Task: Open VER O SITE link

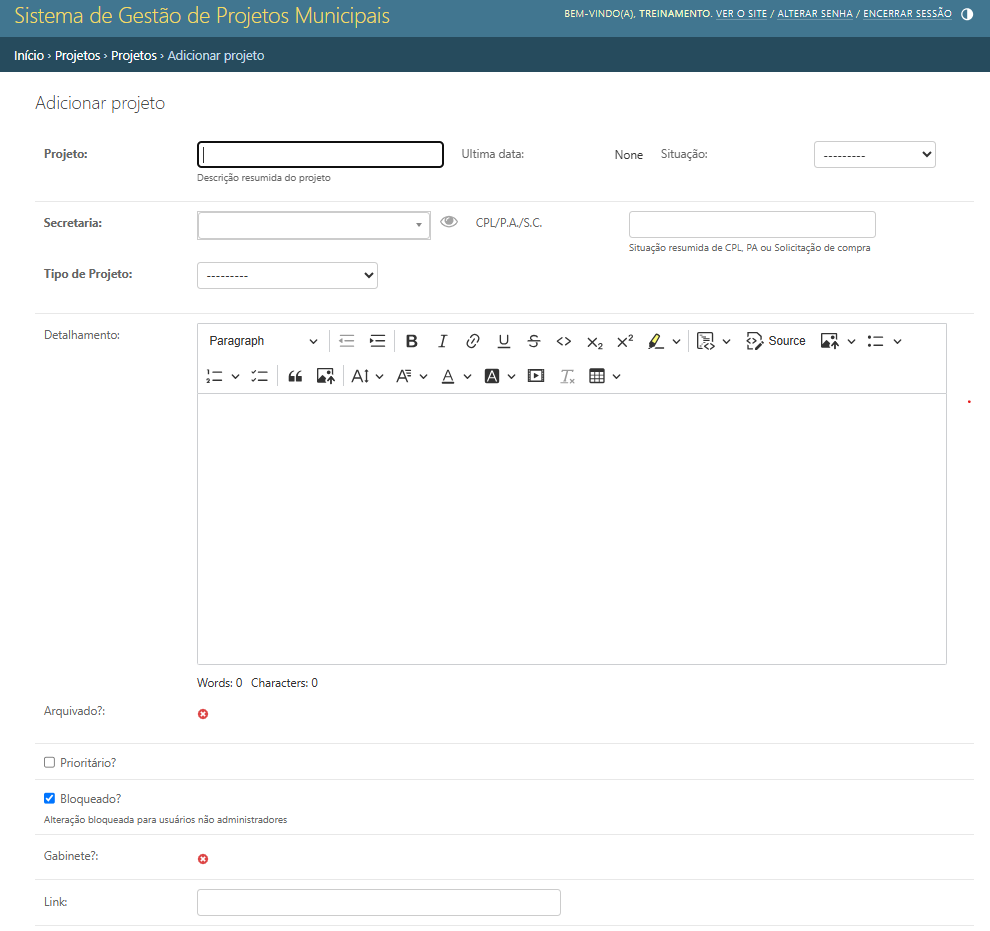Action: (x=741, y=13)
